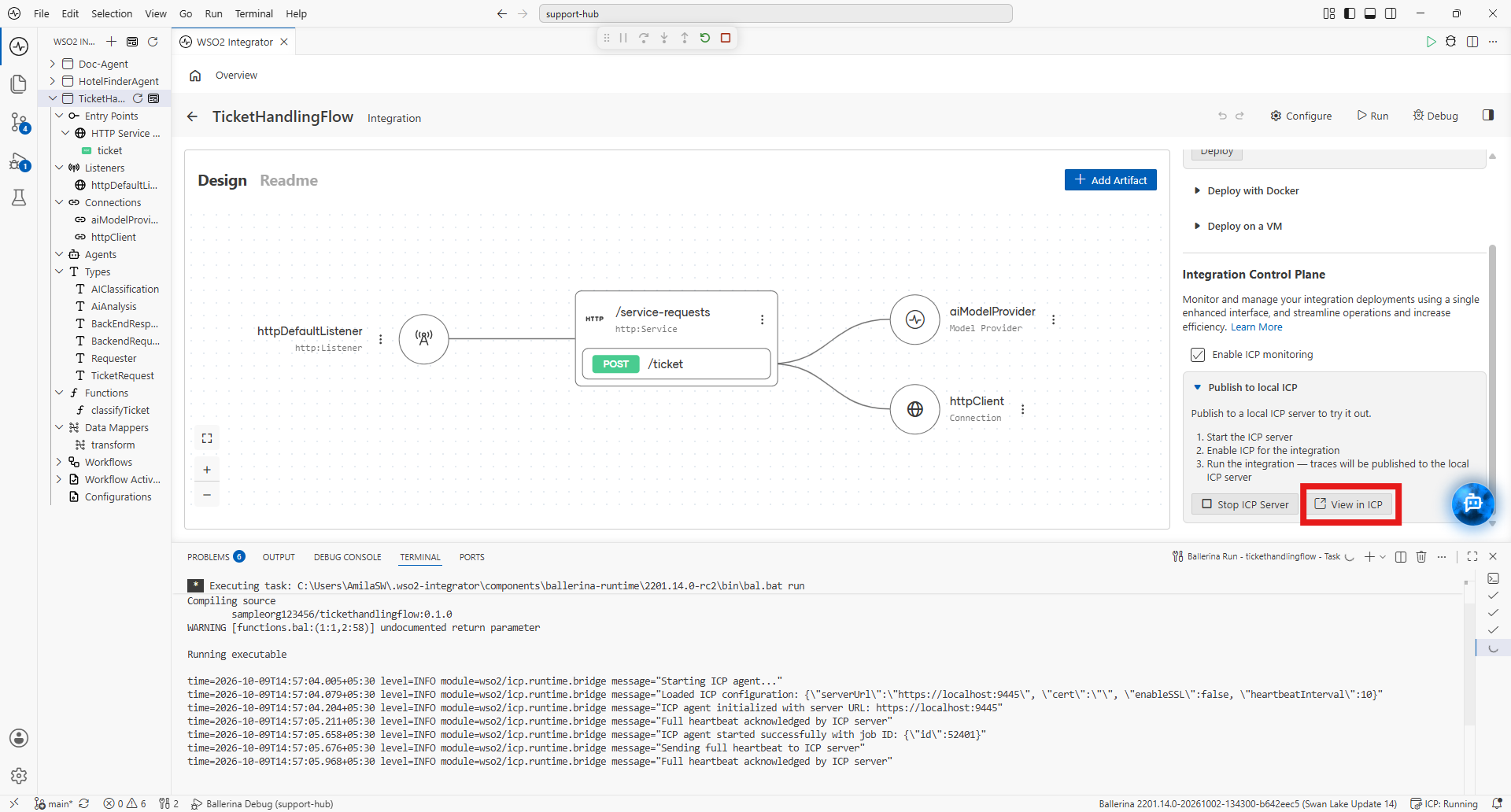1511x812 pixels.
Task: Pause execution in debug toolbar
Action: point(623,38)
